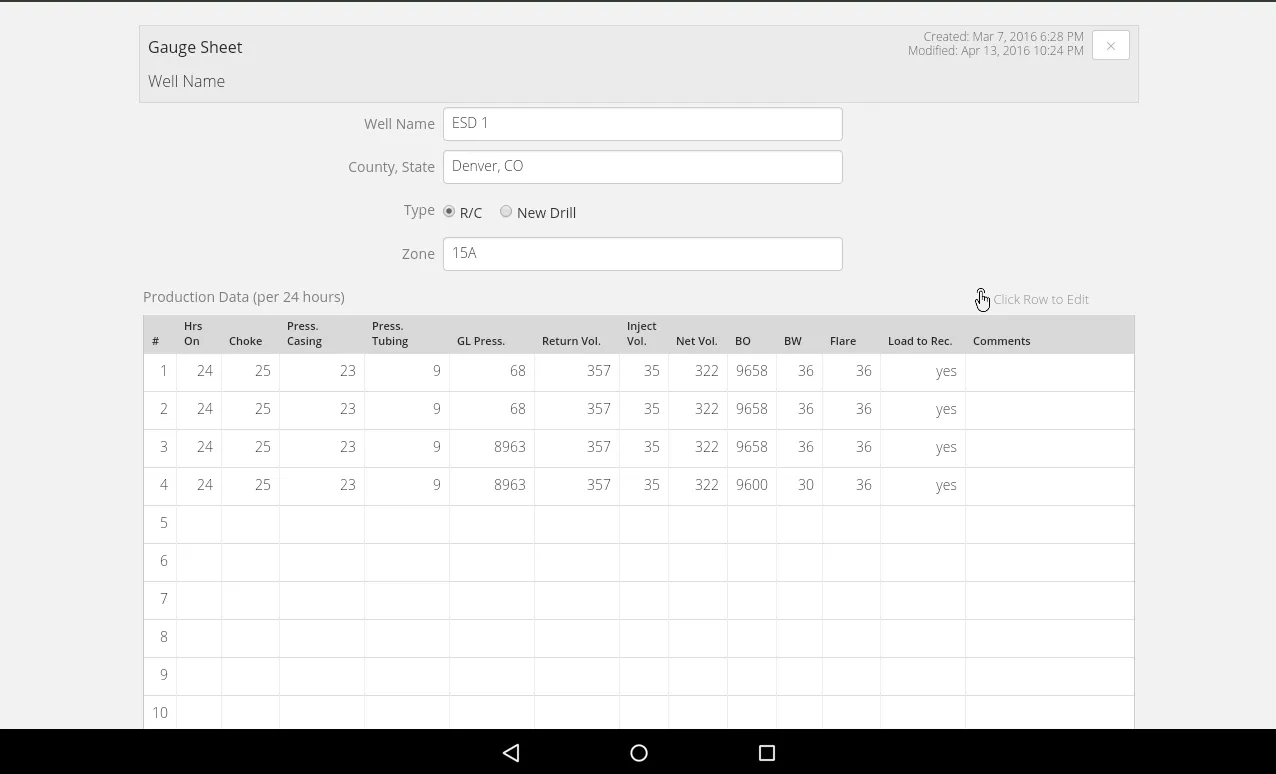Viewport: 1276px width, 774px height.
Task: Dismiss the Gauge Sheet with the X button
Action: (x=1110, y=45)
